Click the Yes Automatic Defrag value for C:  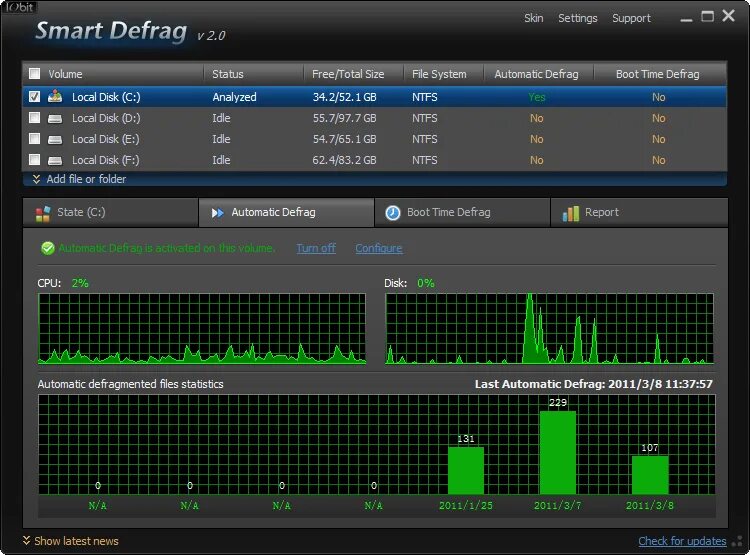pos(537,97)
